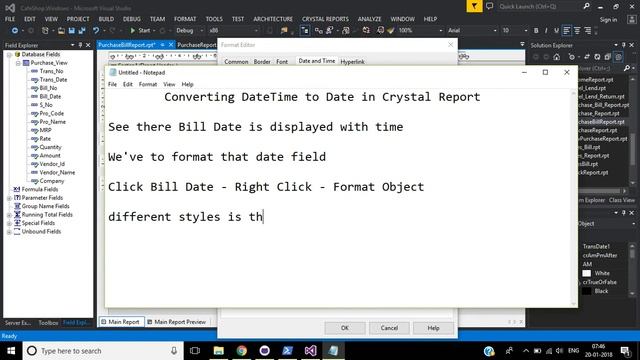This screenshot has width=640, height=360.
Task: Toggle Bold formatting in toolbar
Action: (x=536, y=31)
